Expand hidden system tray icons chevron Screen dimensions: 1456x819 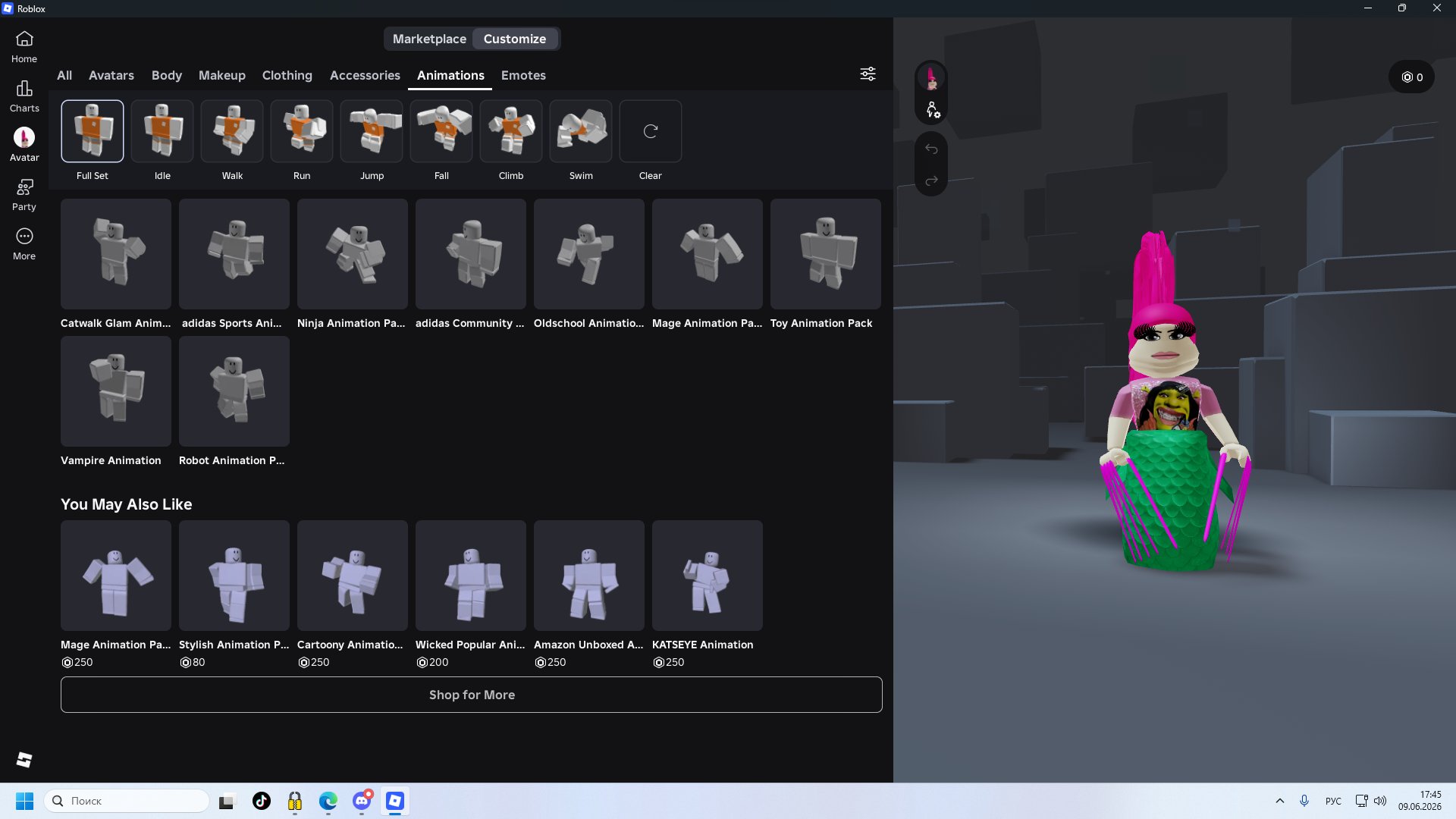1280,801
